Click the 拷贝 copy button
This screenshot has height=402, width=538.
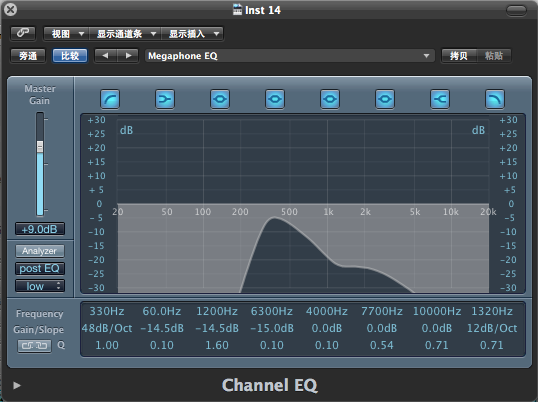[x=459, y=56]
